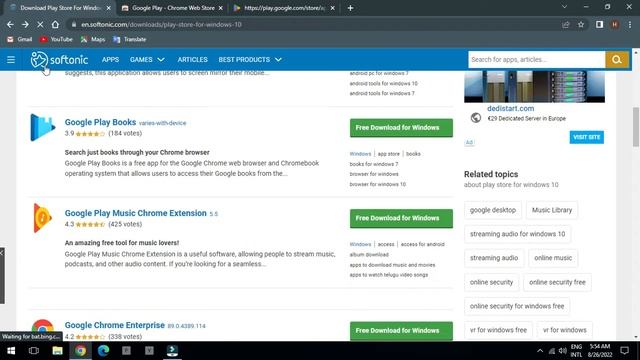Switch to the play.google.com store tab

pyautogui.click(x=284, y=8)
